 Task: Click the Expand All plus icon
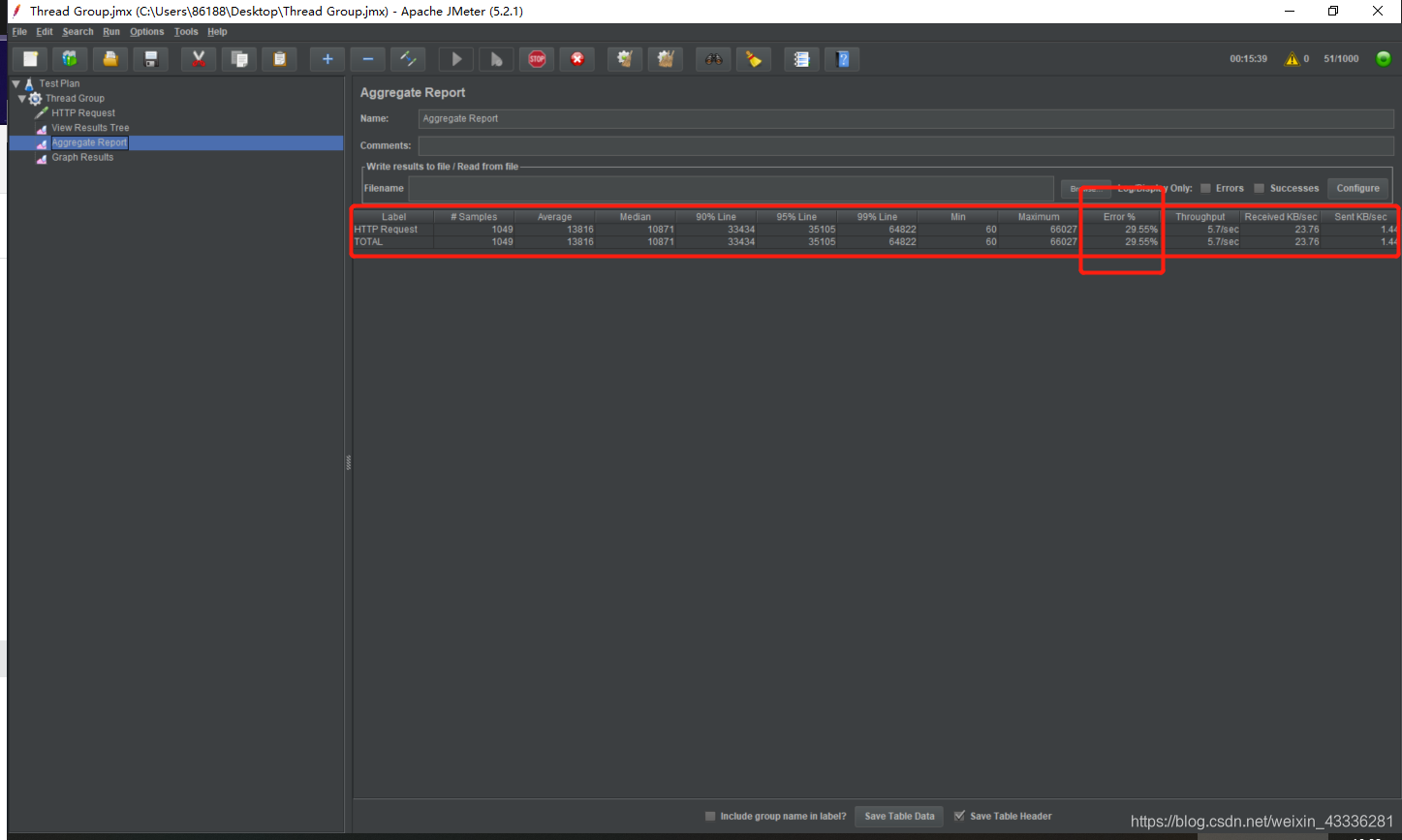(327, 59)
